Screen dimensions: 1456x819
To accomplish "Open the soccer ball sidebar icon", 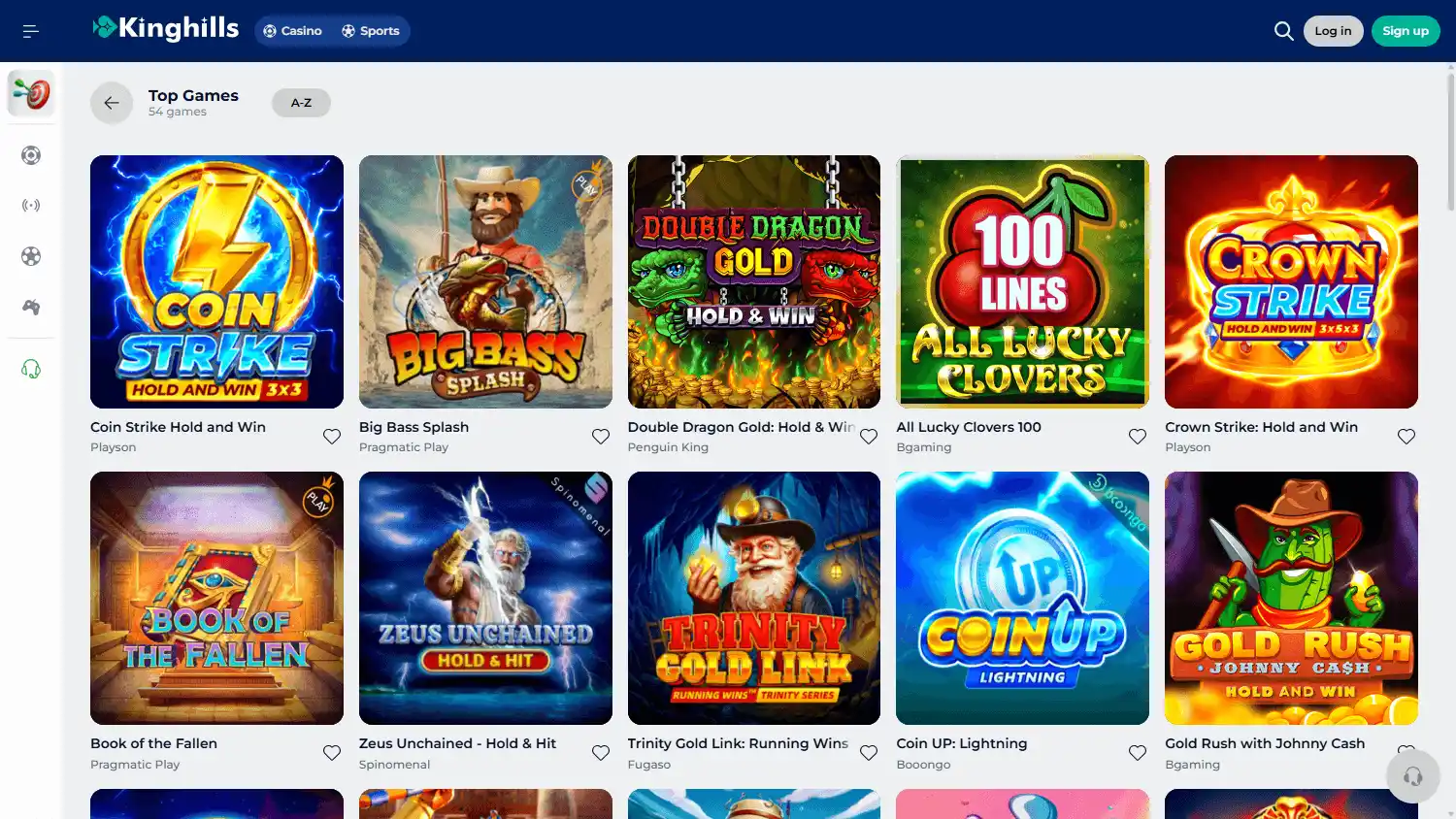I will point(31,256).
